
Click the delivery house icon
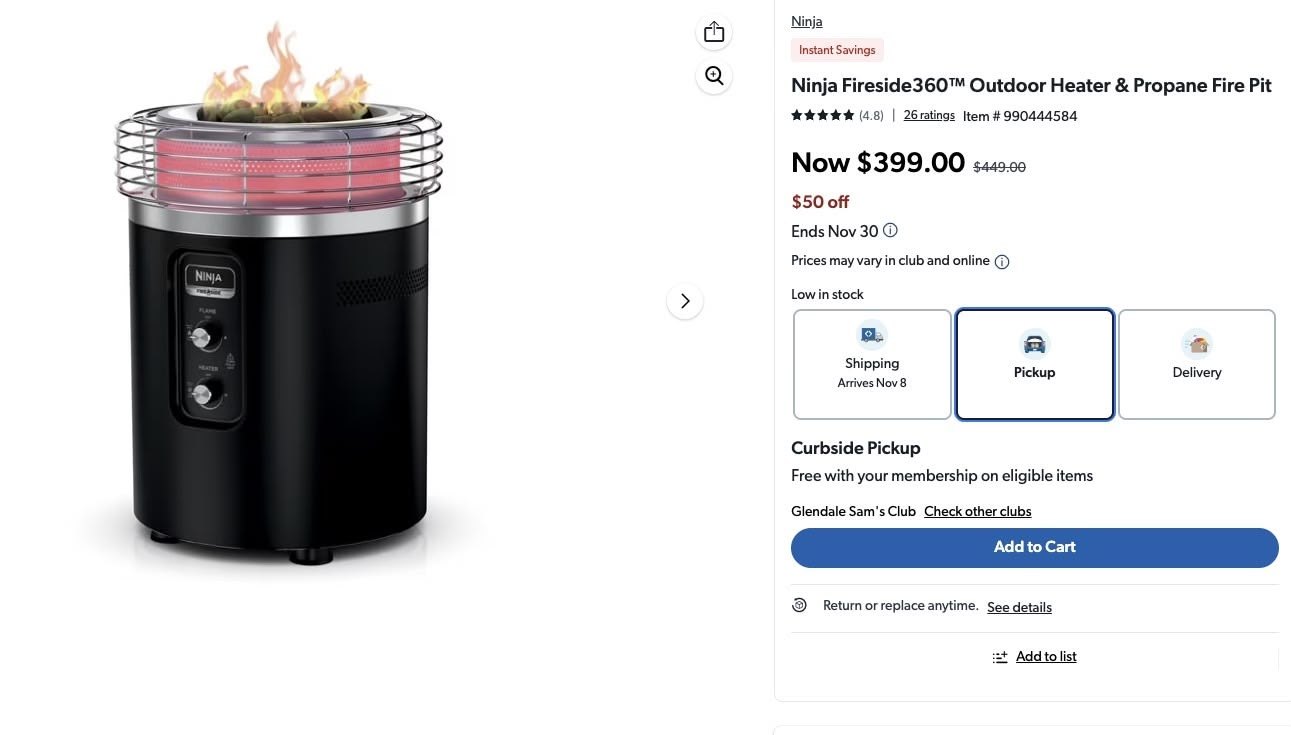1197,344
